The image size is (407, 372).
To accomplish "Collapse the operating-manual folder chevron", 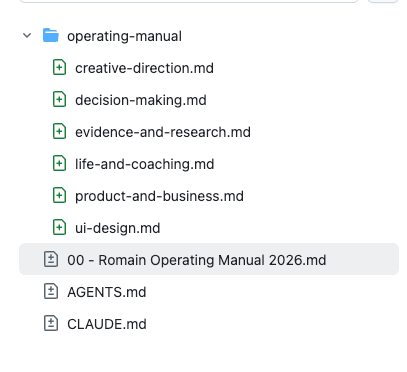I will (x=27, y=35).
